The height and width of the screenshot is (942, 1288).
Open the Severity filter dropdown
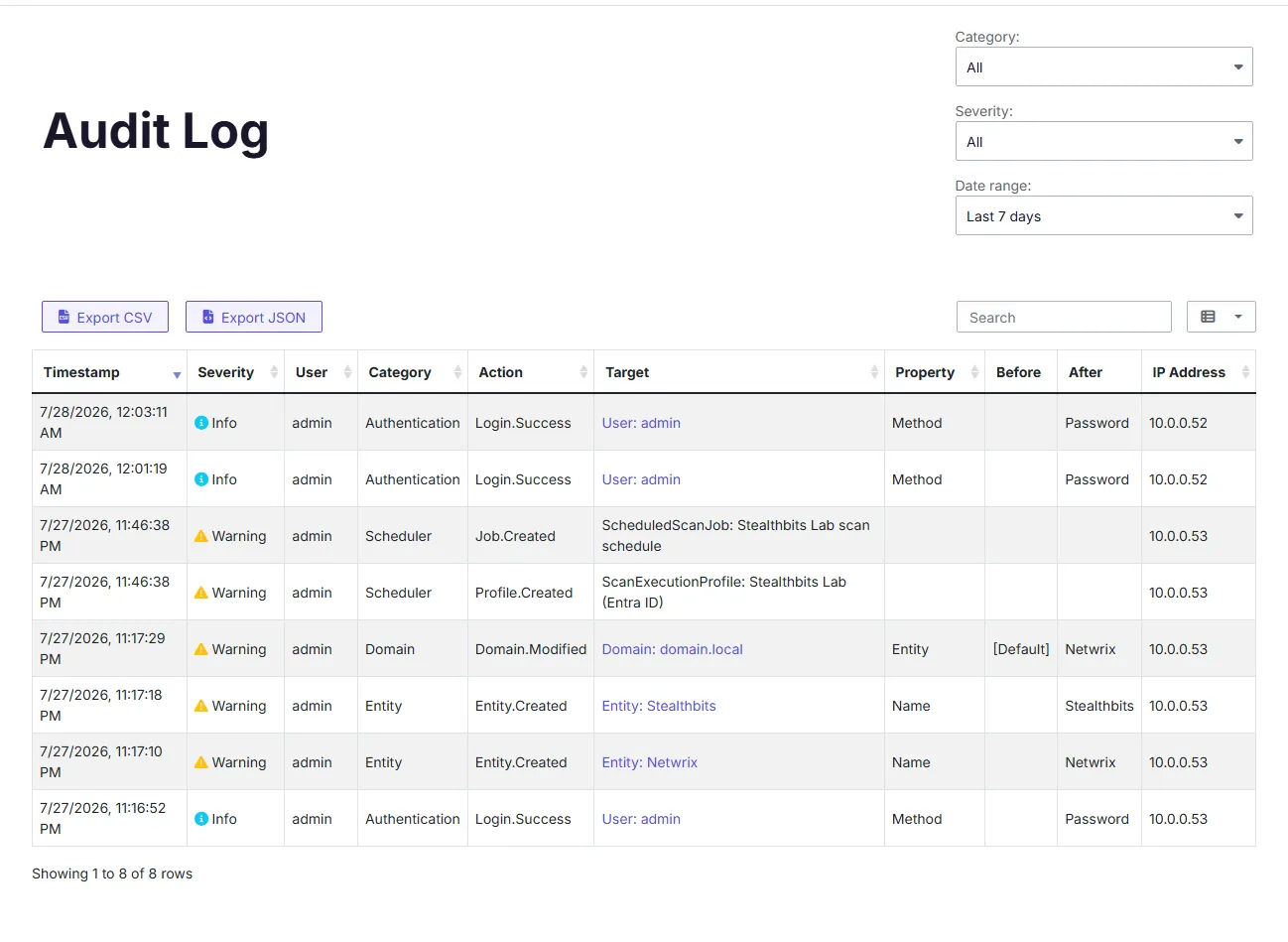pyautogui.click(x=1103, y=141)
